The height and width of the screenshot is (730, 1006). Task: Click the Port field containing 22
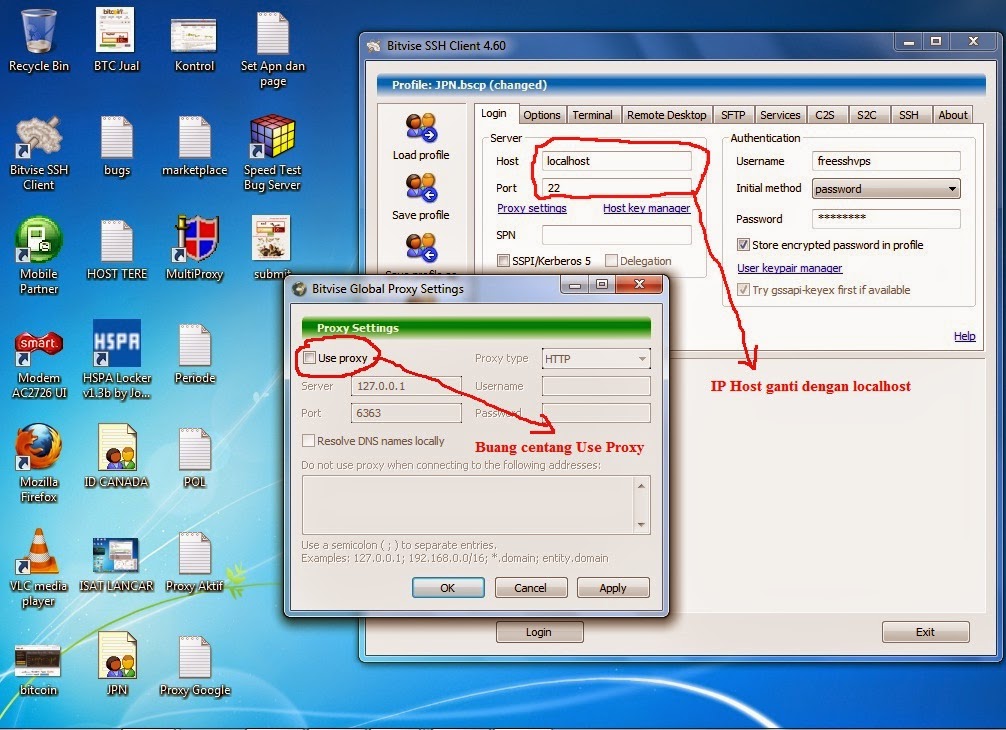click(617, 187)
